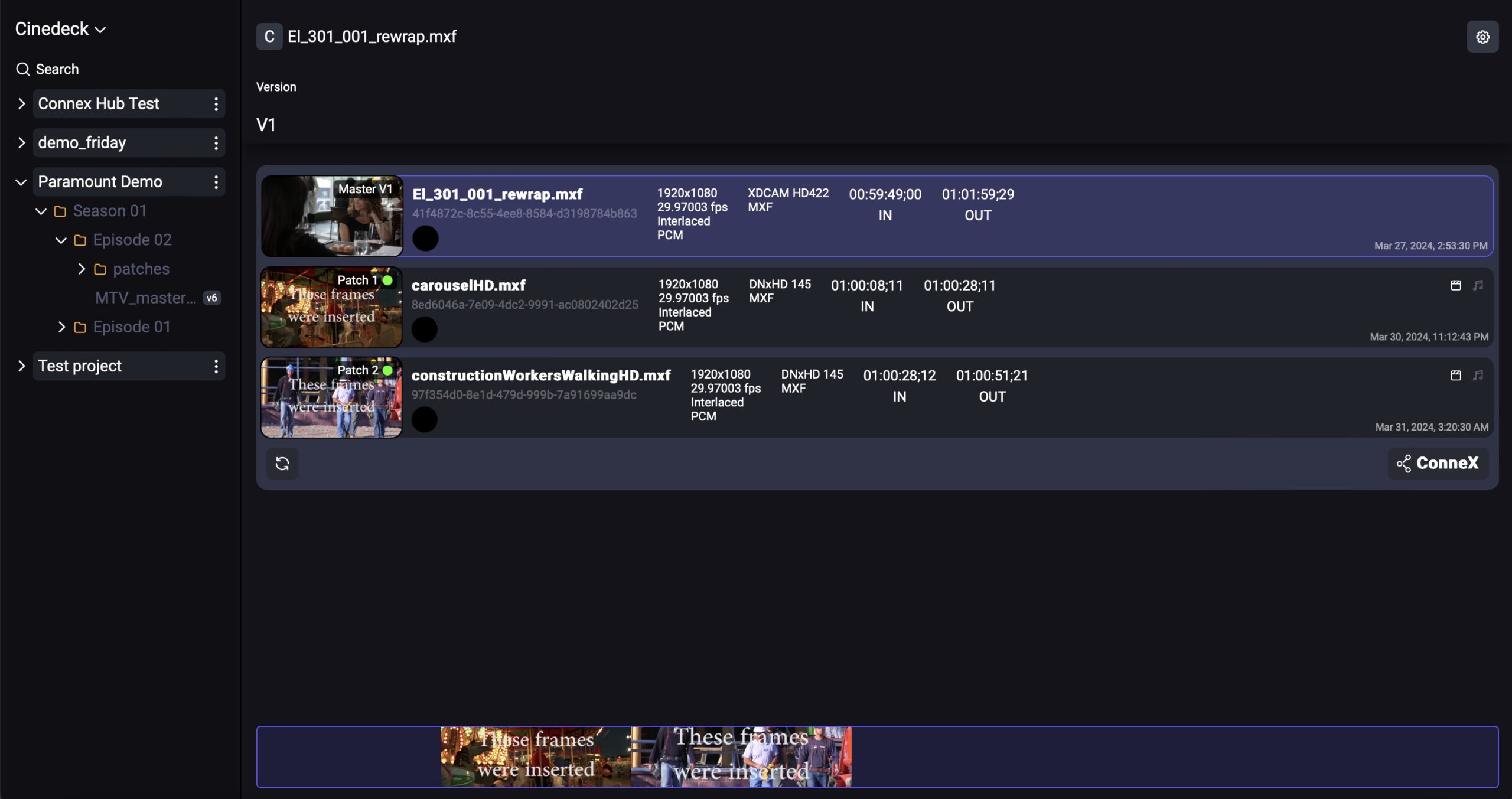Viewport: 1512px width, 799px height.
Task: Click the ConneX share button
Action: point(1438,464)
